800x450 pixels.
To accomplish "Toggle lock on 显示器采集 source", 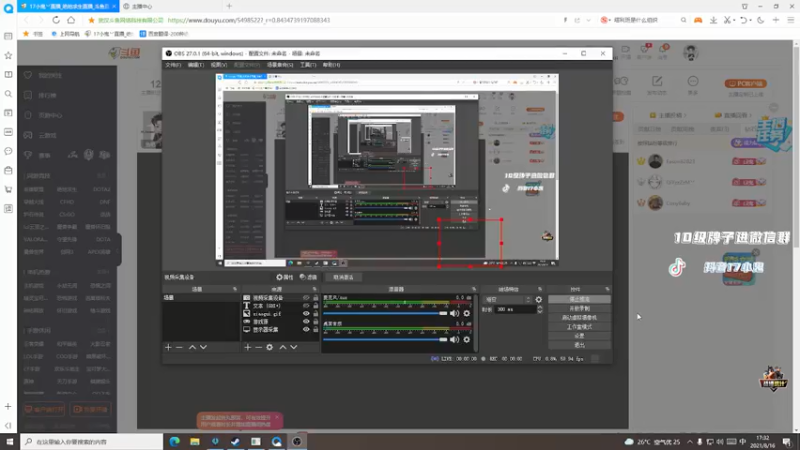I will 315,330.
